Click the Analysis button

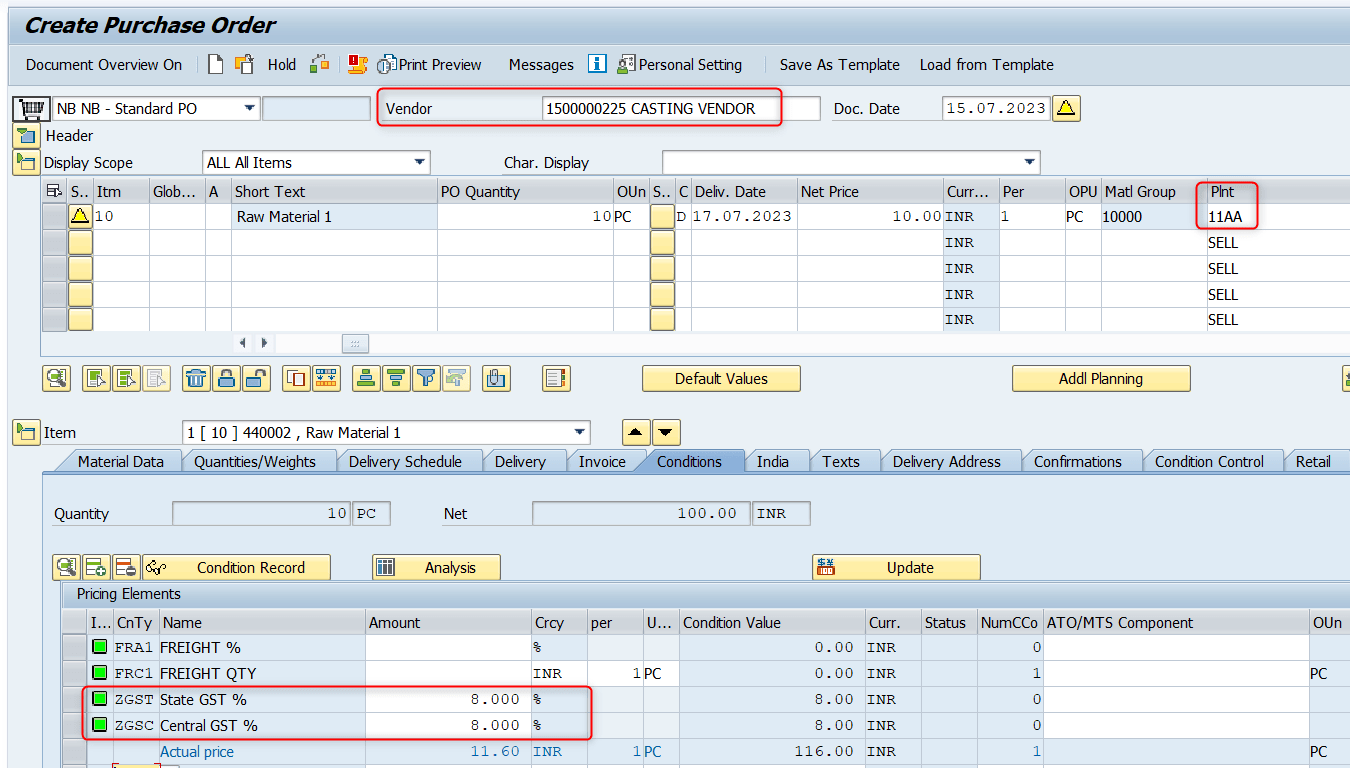pos(436,567)
